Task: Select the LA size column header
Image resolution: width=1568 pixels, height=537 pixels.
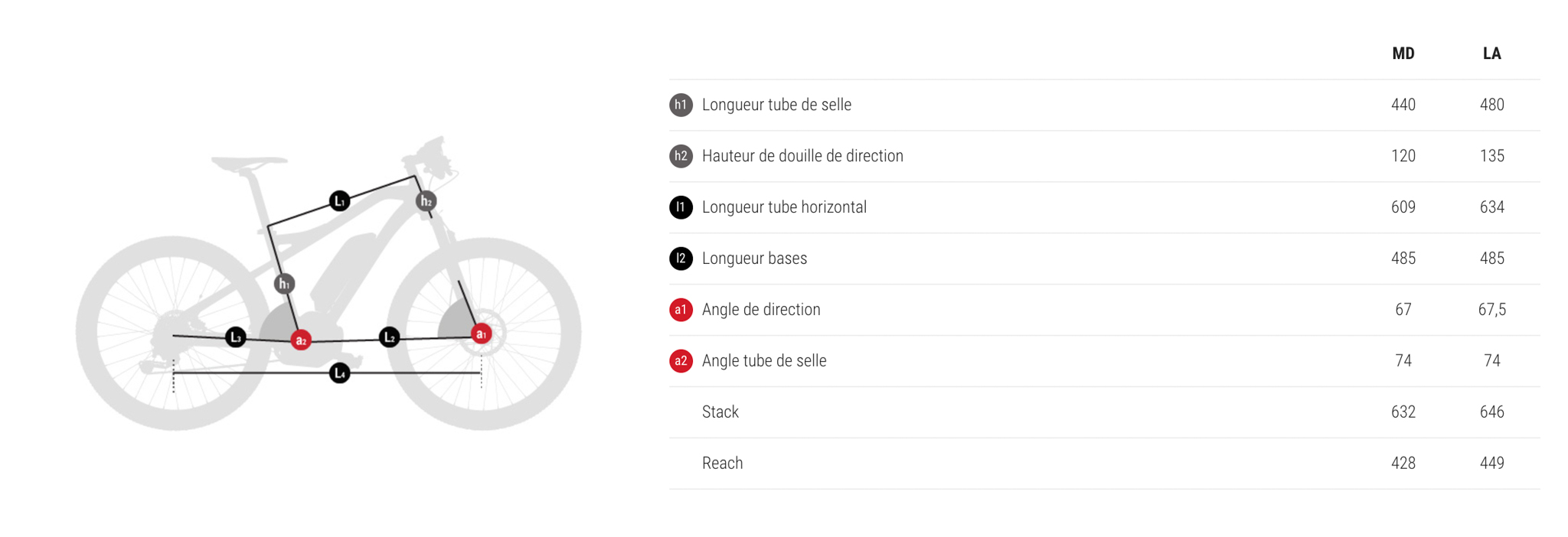Action: click(x=1491, y=54)
